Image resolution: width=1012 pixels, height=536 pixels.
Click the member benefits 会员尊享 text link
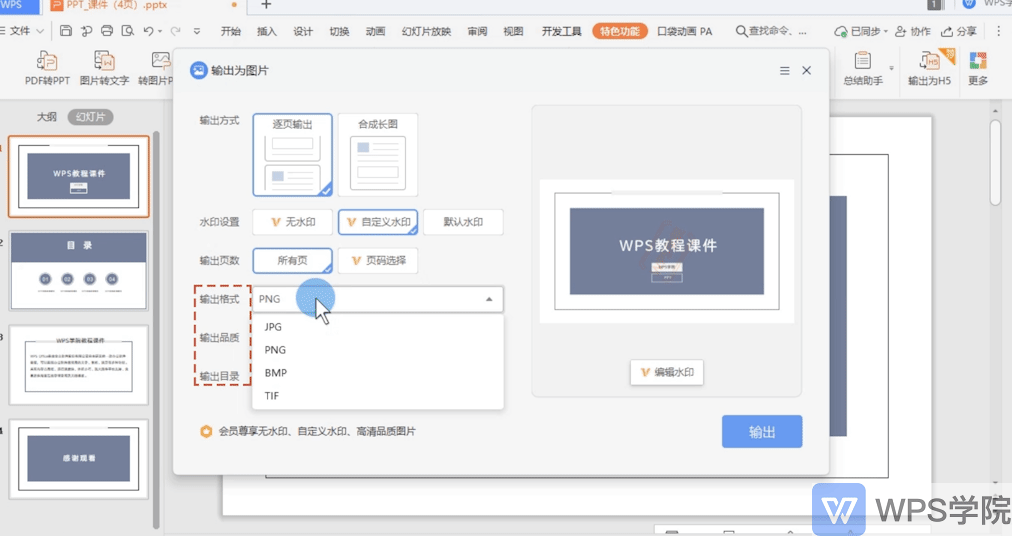point(317,431)
